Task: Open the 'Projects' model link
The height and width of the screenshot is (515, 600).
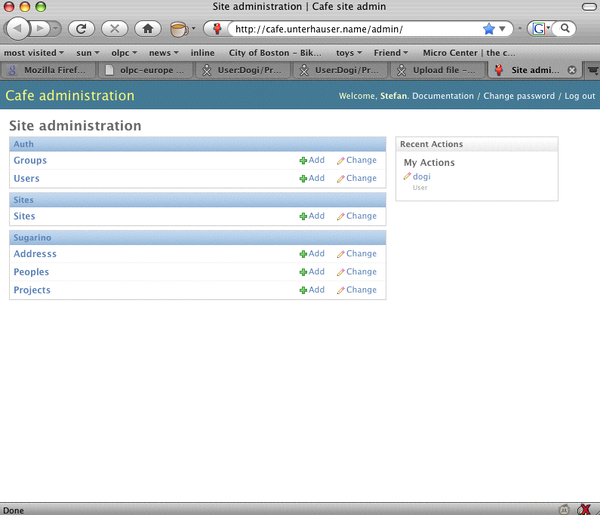Action: pyautogui.click(x=32, y=290)
